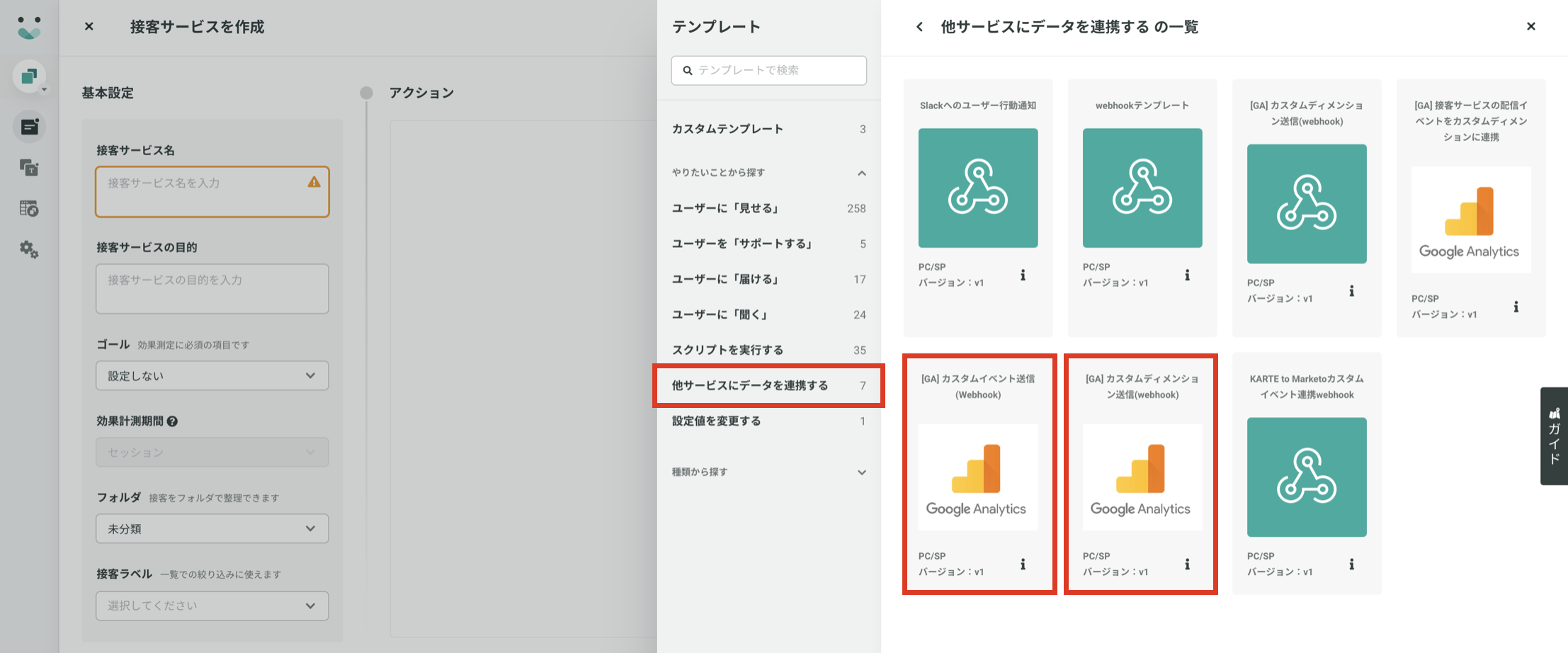Open the フォルダ dropdown showing 未分類
The height and width of the screenshot is (653, 1568).
tap(212, 528)
